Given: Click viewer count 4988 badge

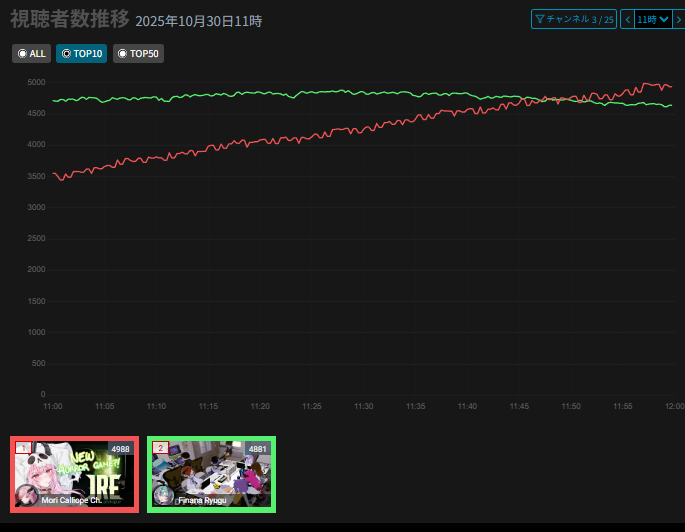Looking at the screenshot, I should click(x=120, y=449).
